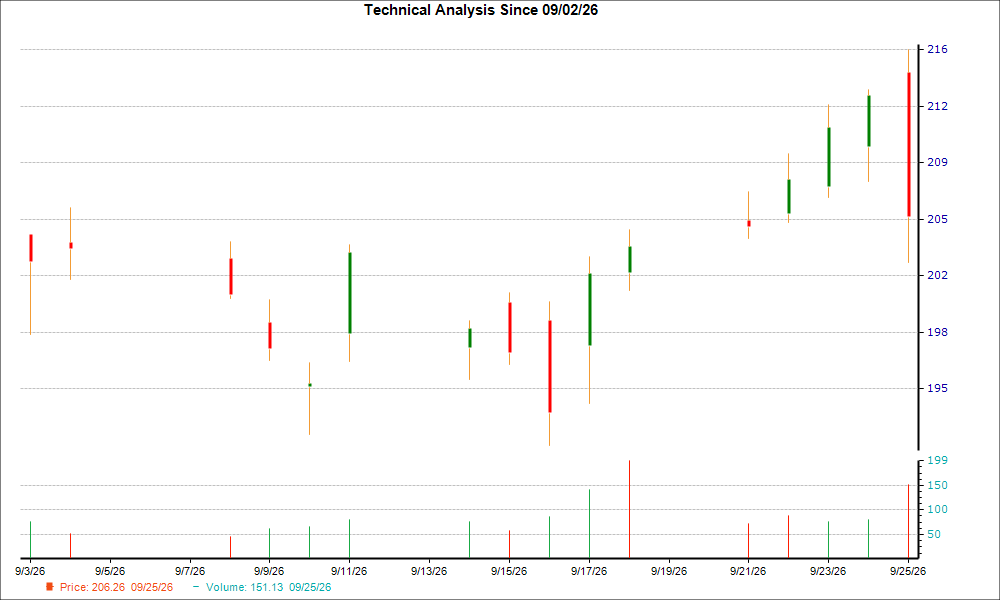This screenshot has height=600, width=1000.
Task: Click the 100 volume axis label
Action: 937,509
